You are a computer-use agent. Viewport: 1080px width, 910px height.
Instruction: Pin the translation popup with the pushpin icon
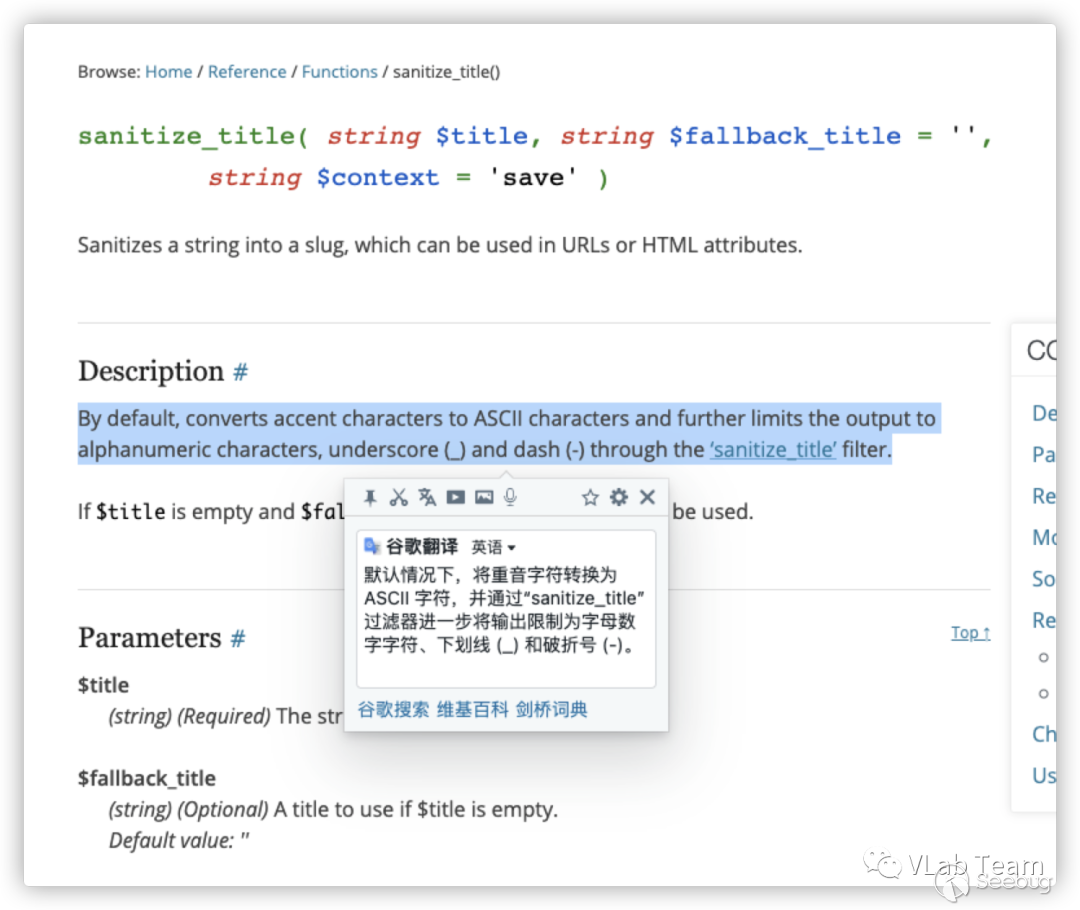tap(371, 497)
